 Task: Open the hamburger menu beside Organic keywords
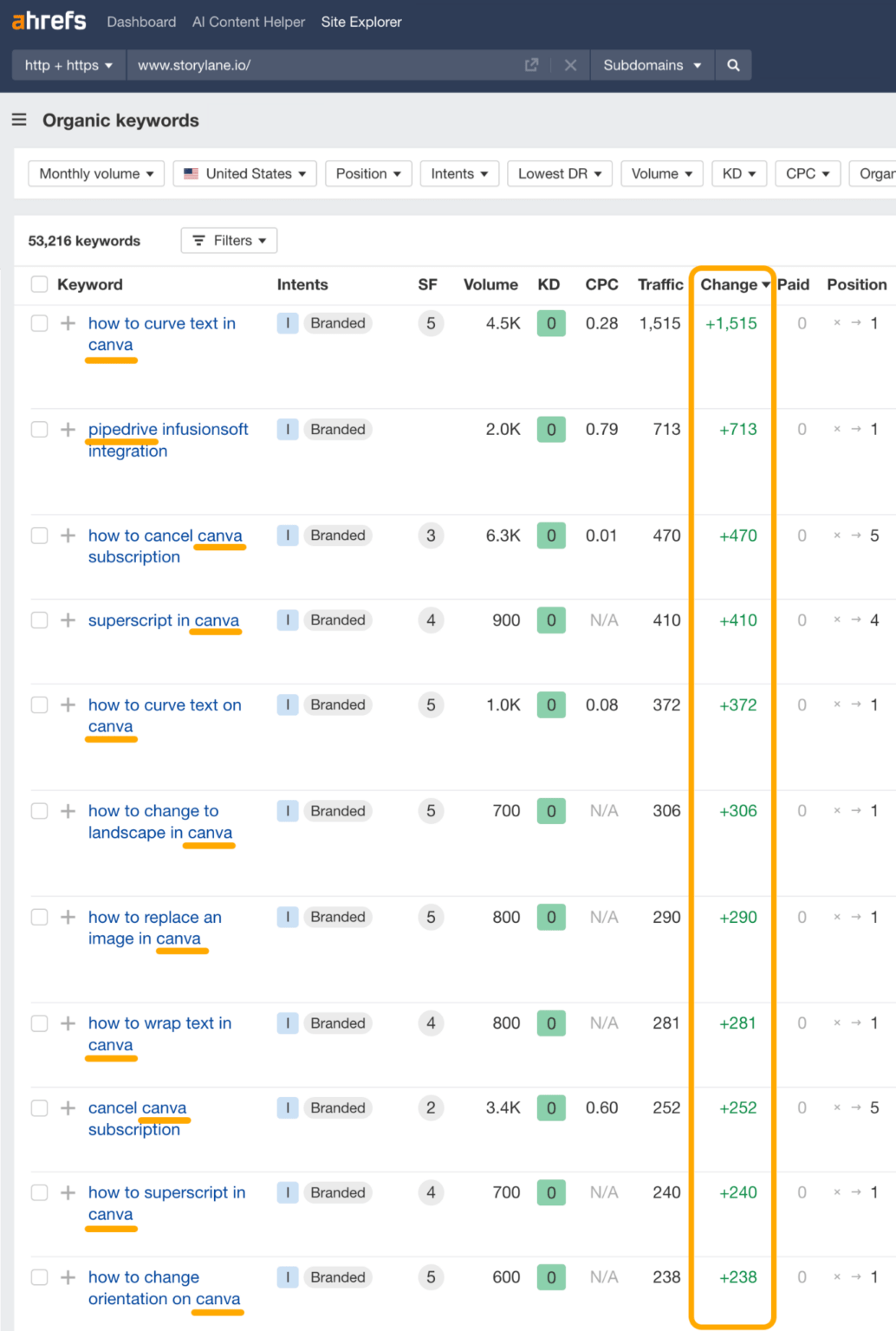tap(19, 120)
